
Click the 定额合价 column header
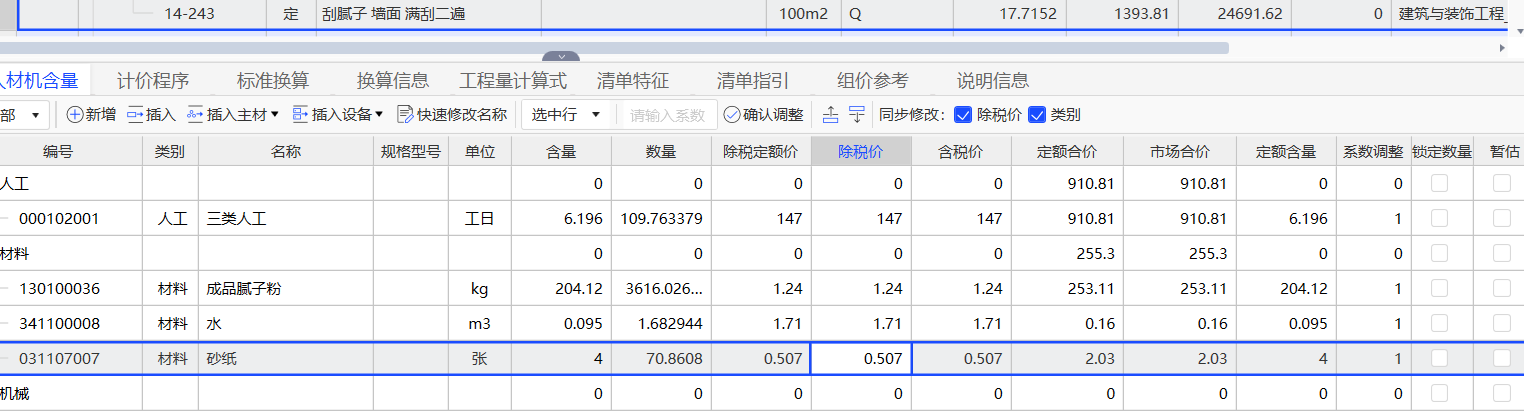tap(1067, 152)
